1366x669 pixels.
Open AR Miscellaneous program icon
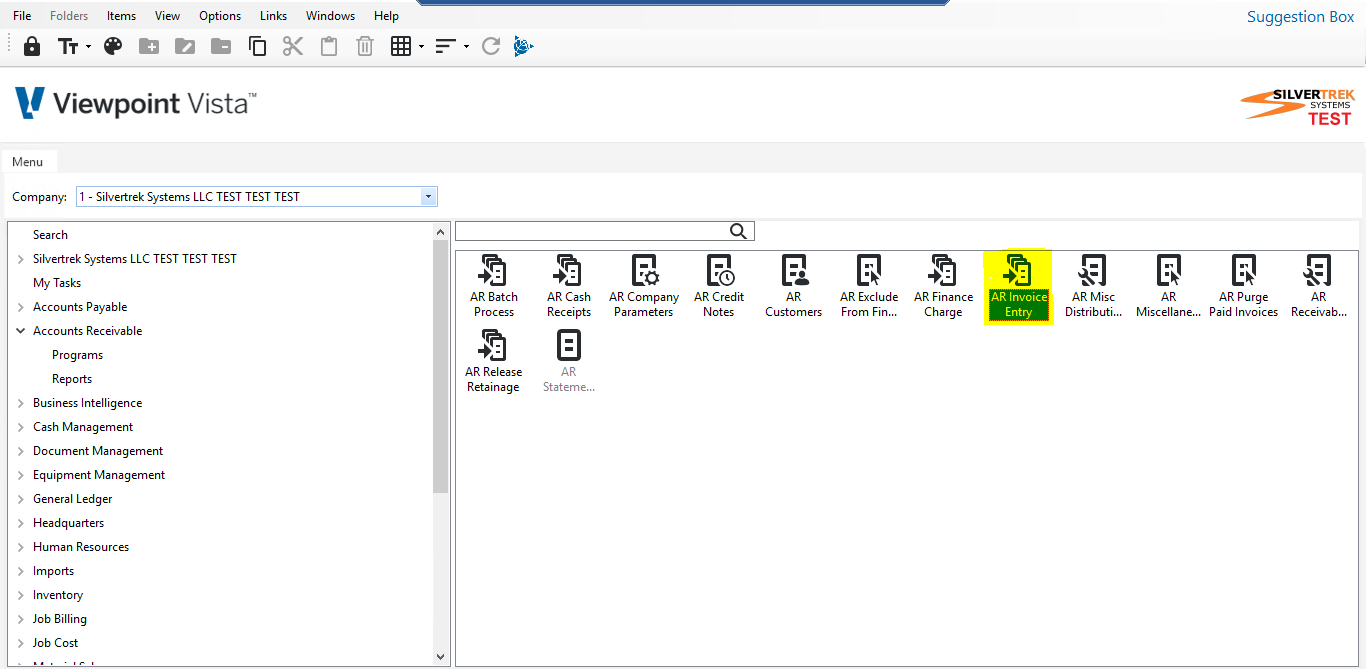tap(1169, 286)
